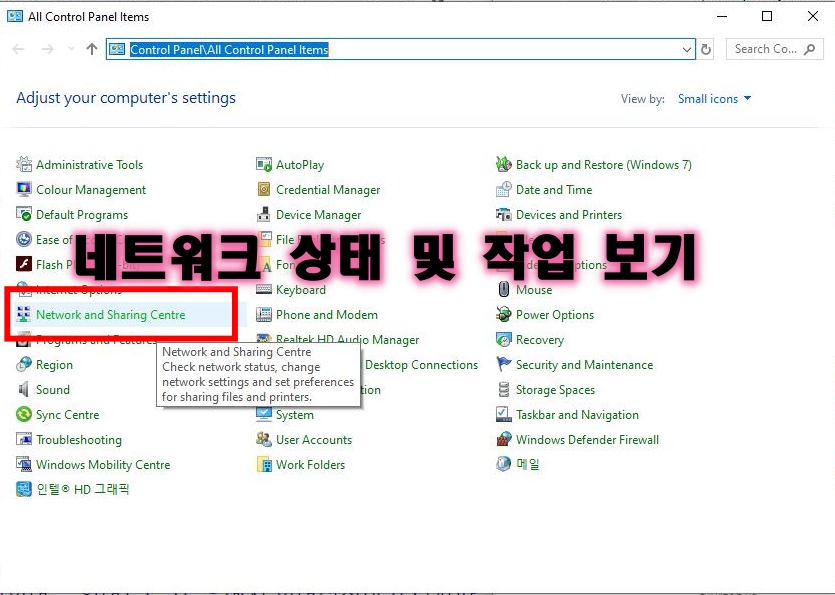The width and height of the screenshot is (835, 595).
Task: Click the System computer icon
Action: [x=264, y=414]
